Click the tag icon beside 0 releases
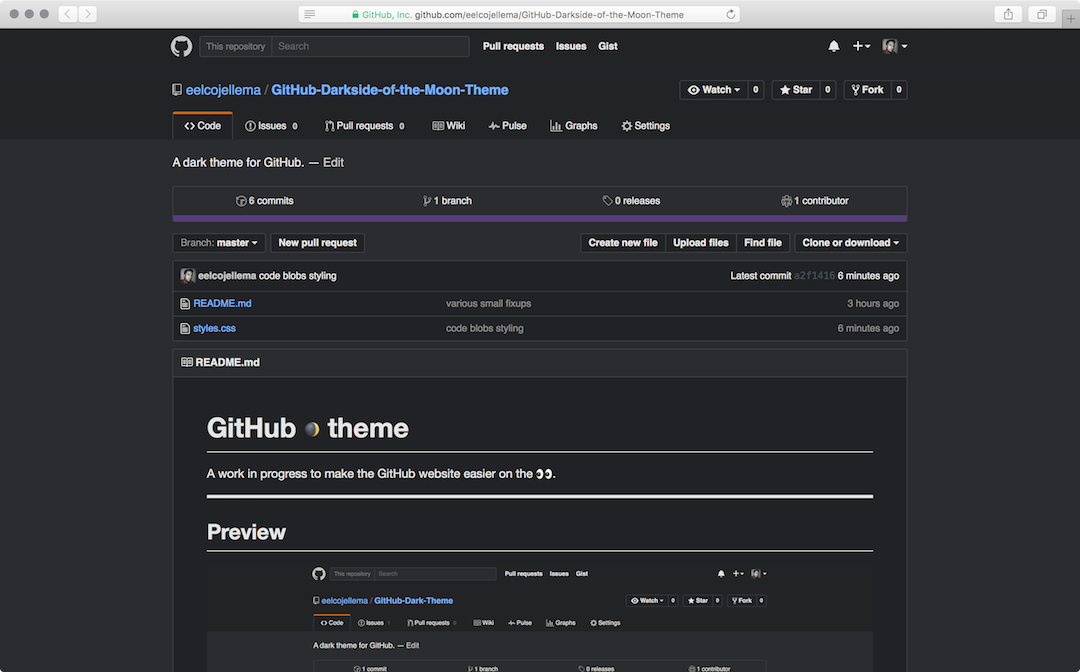 coord(608,201)
